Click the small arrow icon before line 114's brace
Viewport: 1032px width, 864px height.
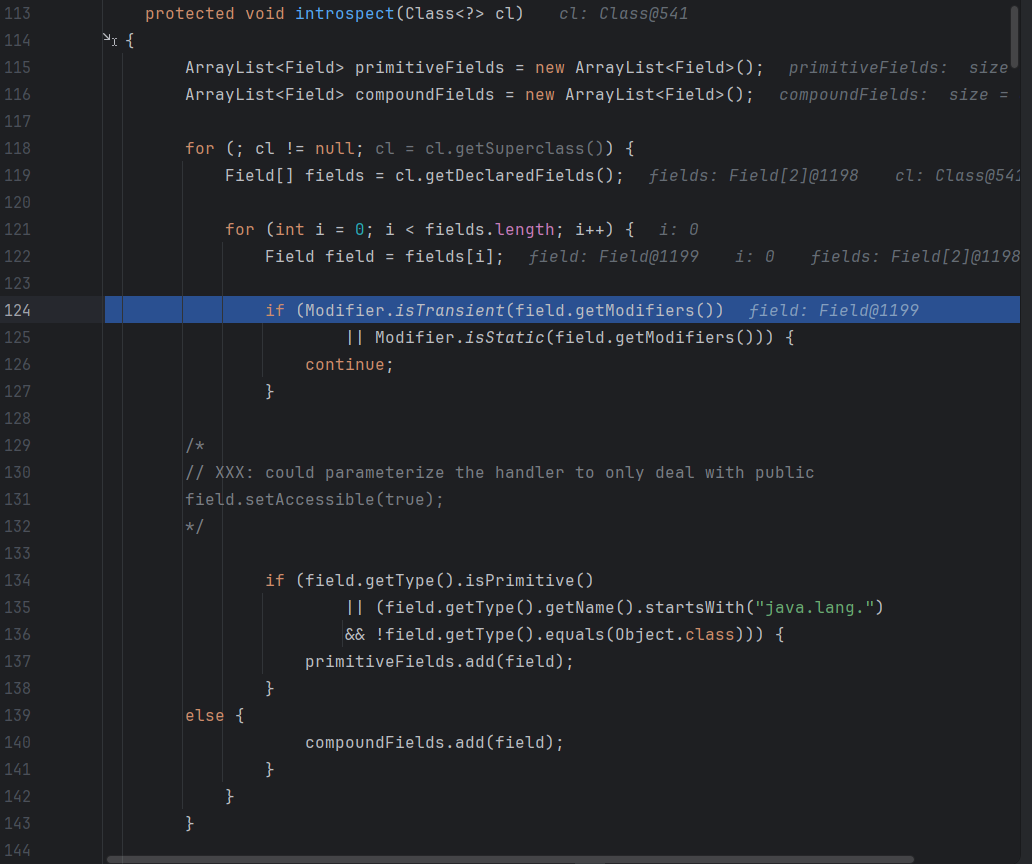pyautogui.click(x=109, y=39)
